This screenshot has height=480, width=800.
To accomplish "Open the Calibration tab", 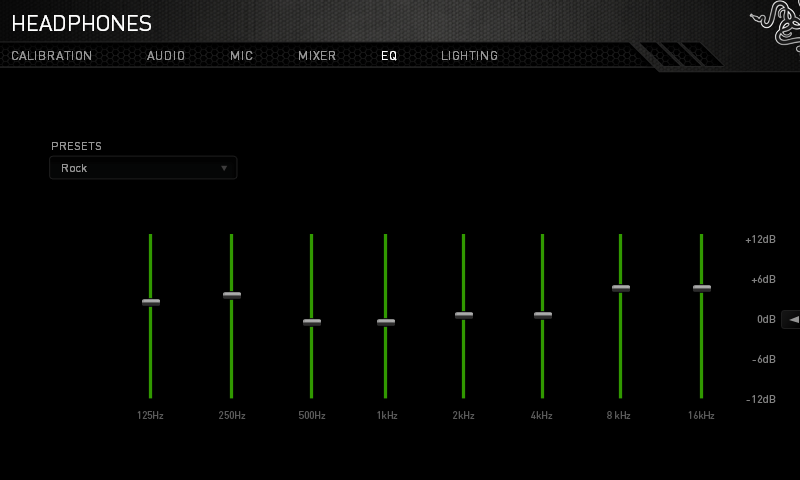I will pos(52,56).
